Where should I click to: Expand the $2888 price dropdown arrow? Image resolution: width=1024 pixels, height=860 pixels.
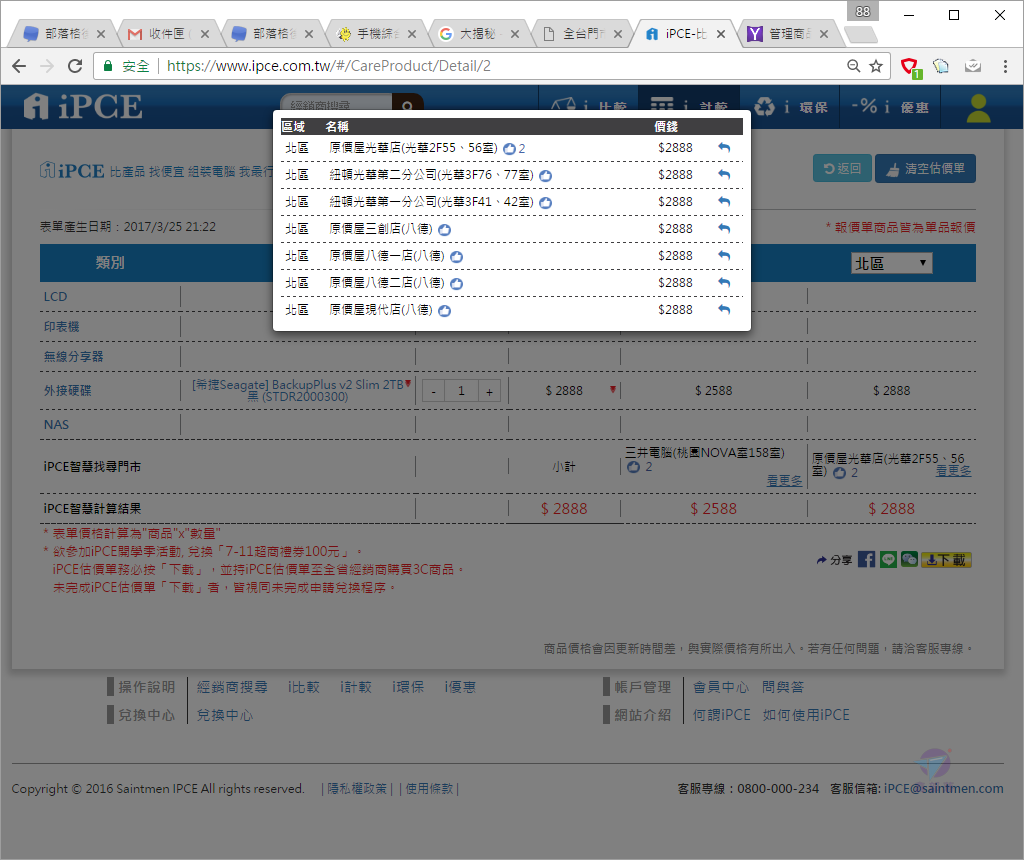[613, 389]
